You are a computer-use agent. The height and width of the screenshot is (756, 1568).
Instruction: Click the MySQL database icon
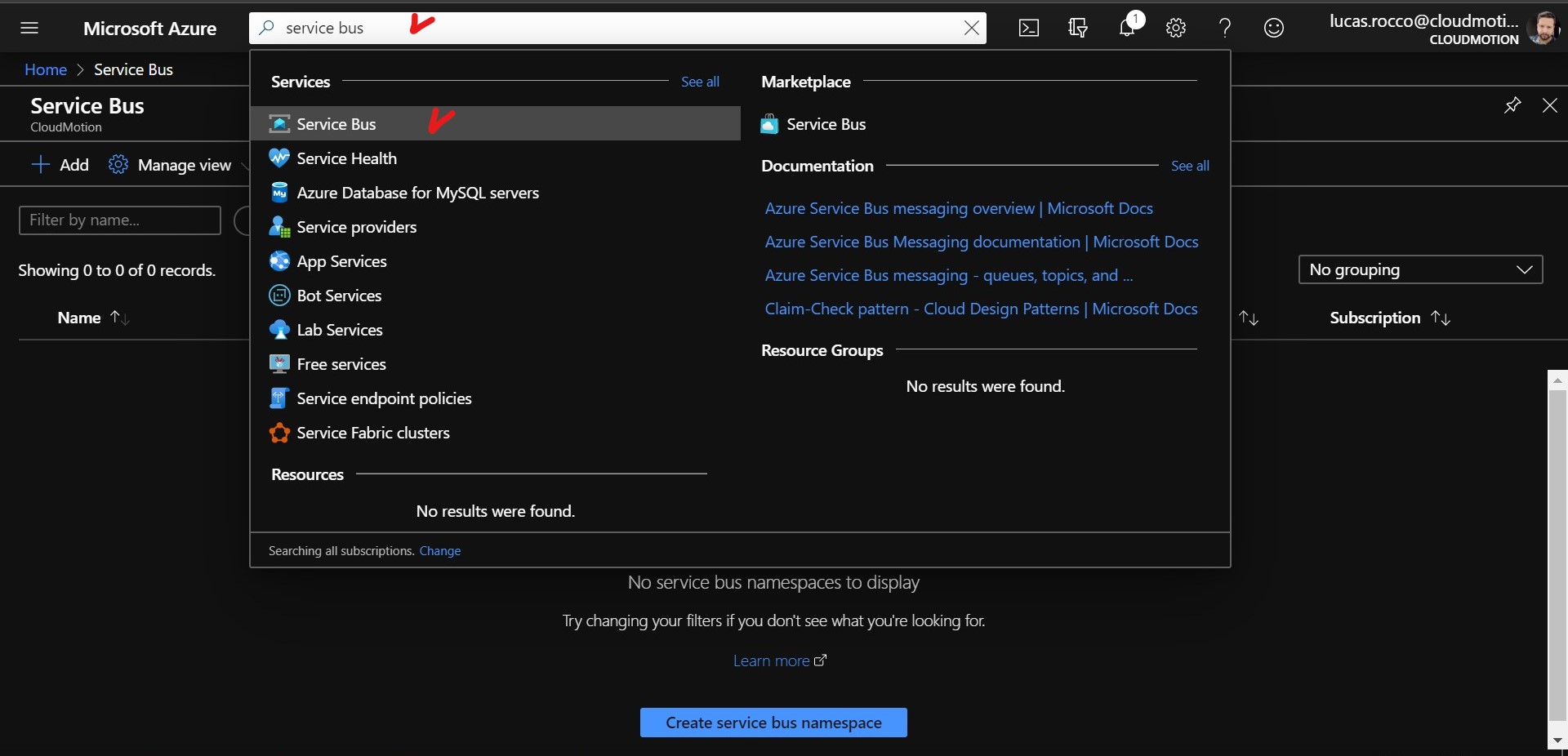point(279,193)
